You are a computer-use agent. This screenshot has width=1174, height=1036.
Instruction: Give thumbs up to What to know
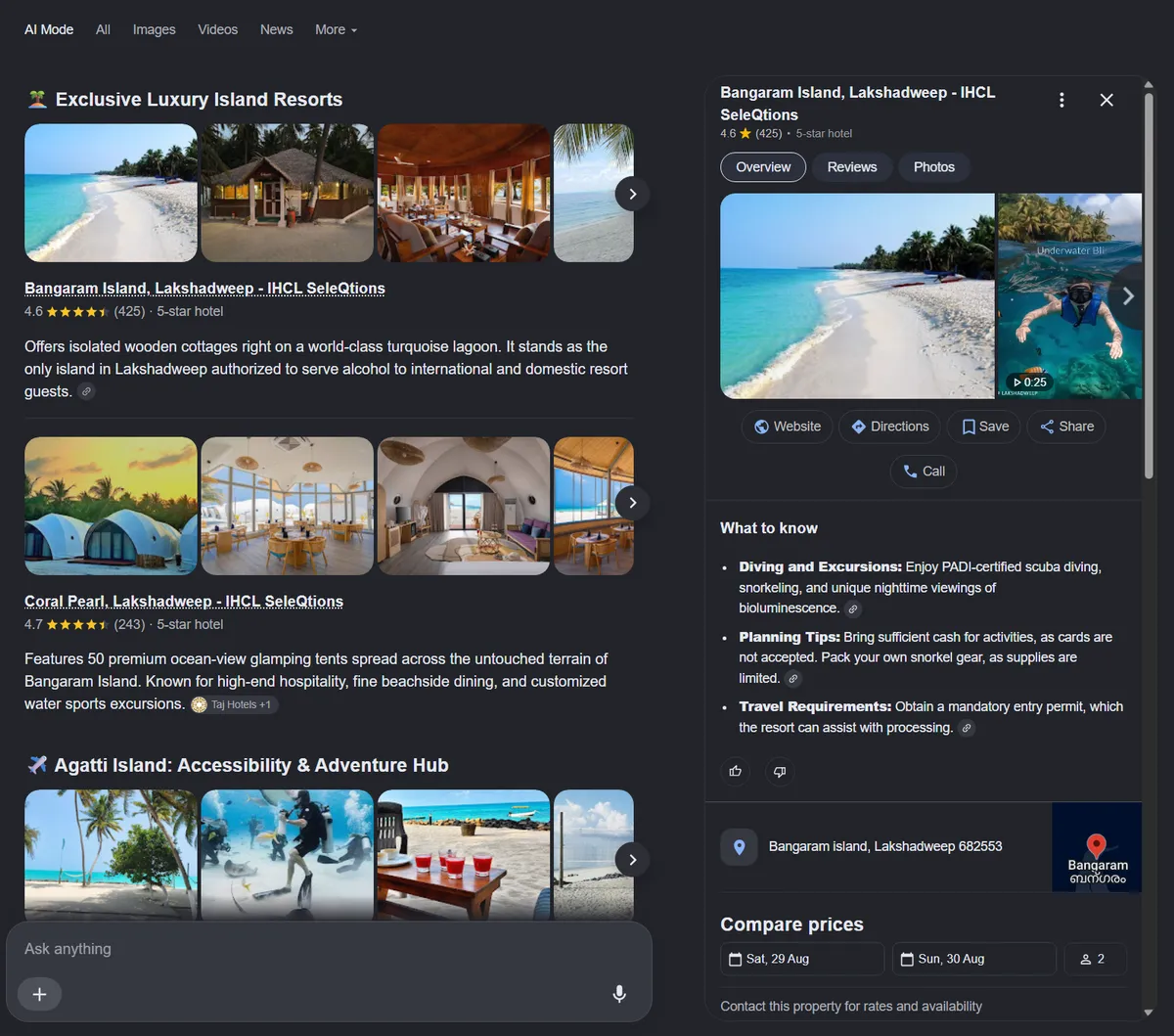736,771
